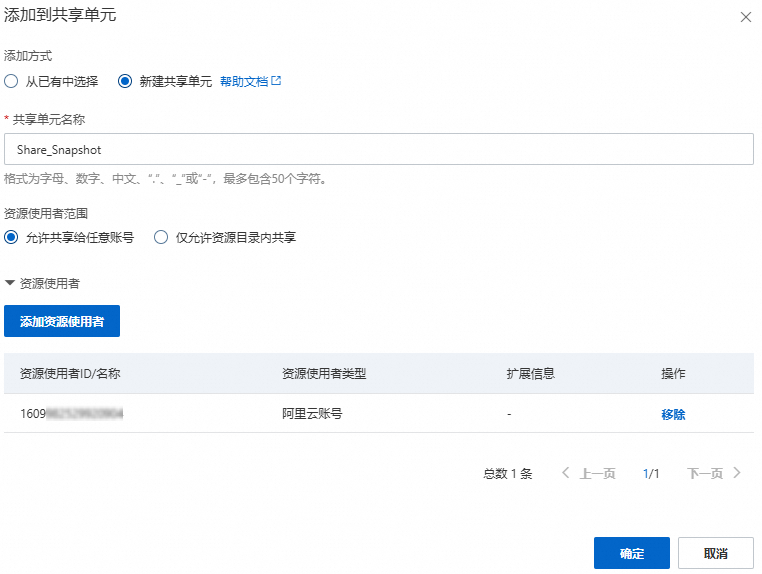Open the 帮助文档 link
Image resolution: width=762 pixels, height=574 pixels.
(x=244, y=81)
